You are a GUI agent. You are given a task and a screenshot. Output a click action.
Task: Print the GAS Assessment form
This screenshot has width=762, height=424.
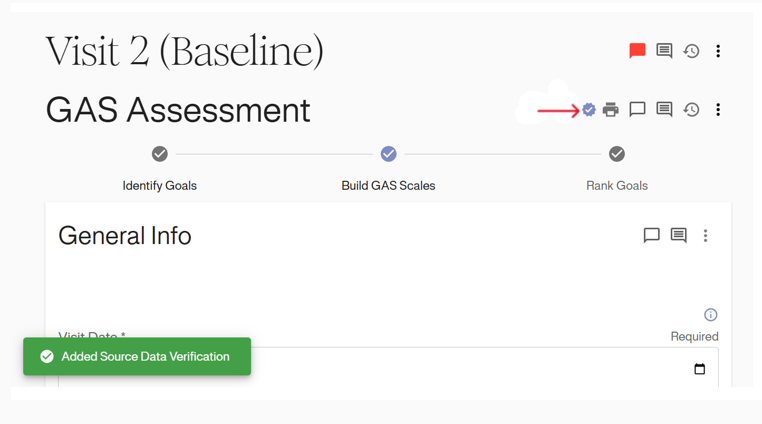click(x=611, y=110)
